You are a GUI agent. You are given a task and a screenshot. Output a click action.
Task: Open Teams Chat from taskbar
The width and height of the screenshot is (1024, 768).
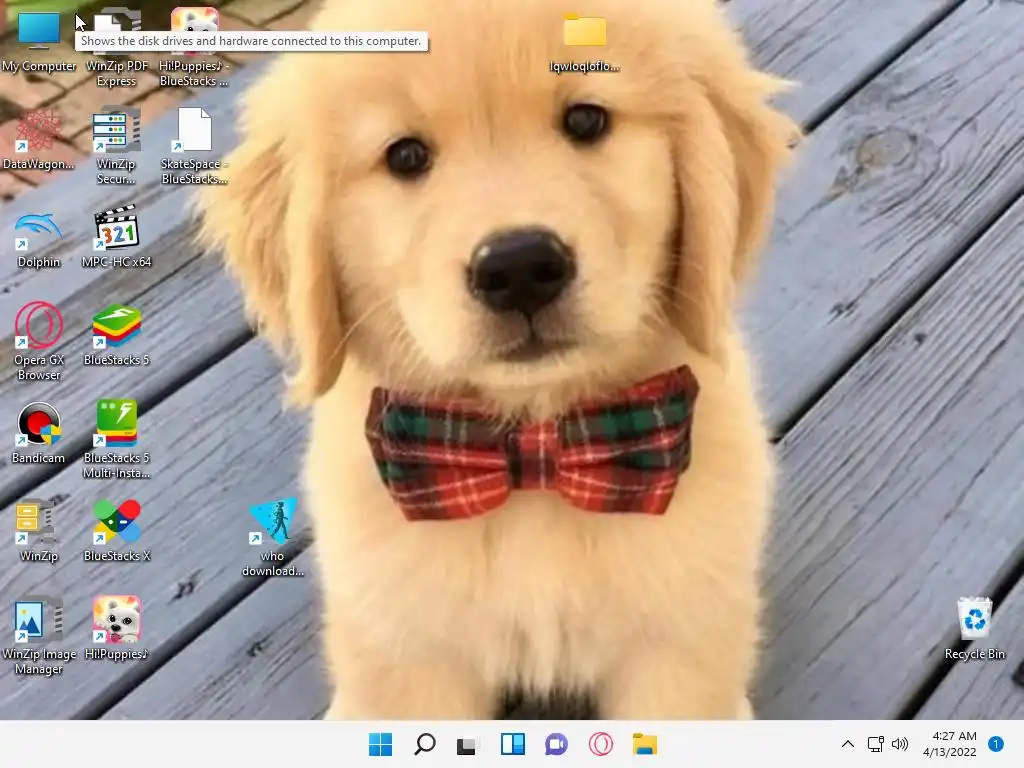point(556,744)
